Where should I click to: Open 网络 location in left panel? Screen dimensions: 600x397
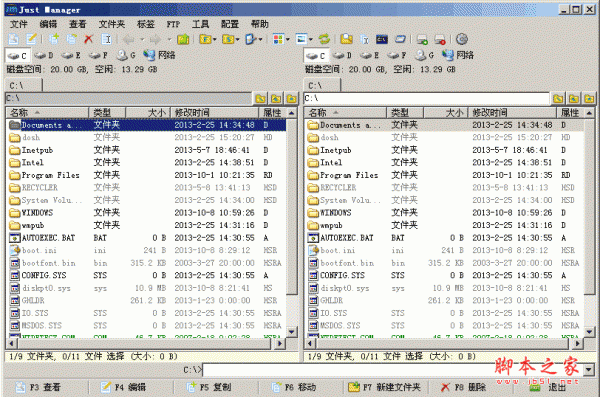tap(160, 56)
